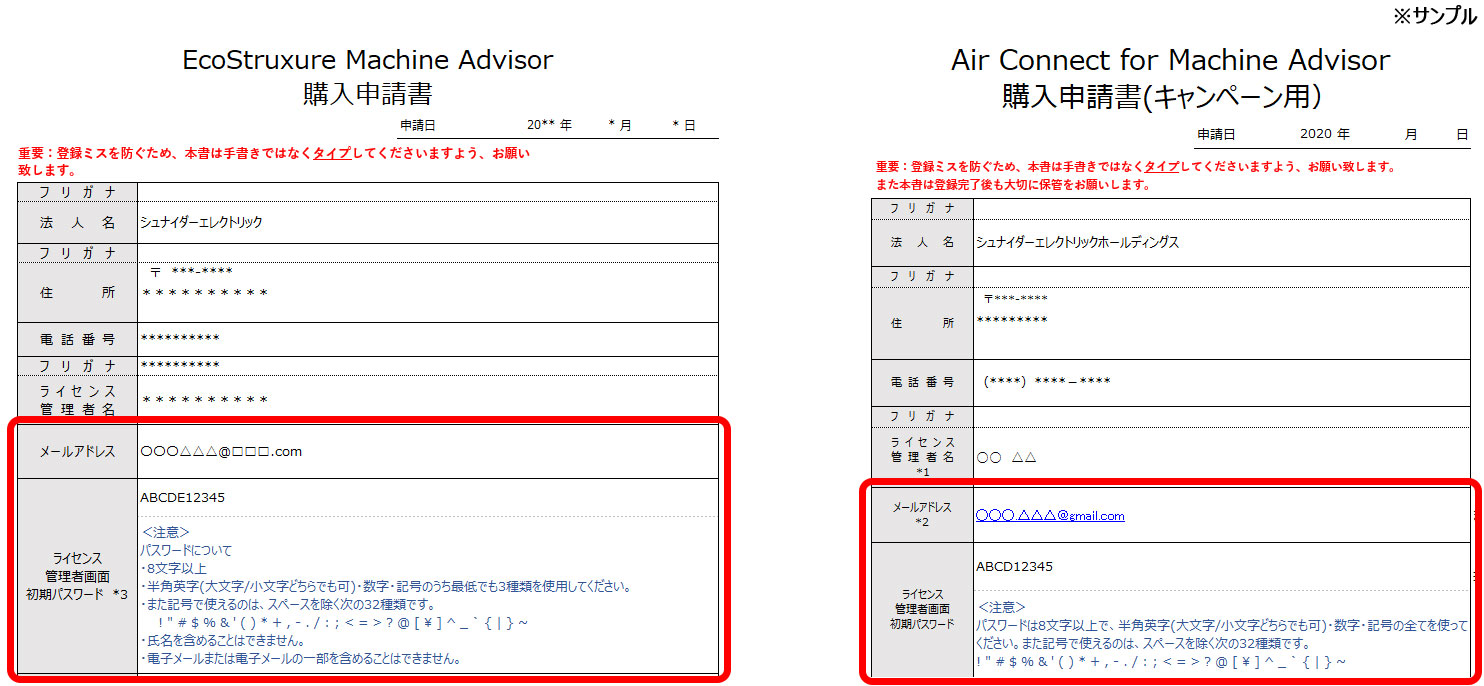Click the right form's 住所 label cell

click(x=922, y=323)
